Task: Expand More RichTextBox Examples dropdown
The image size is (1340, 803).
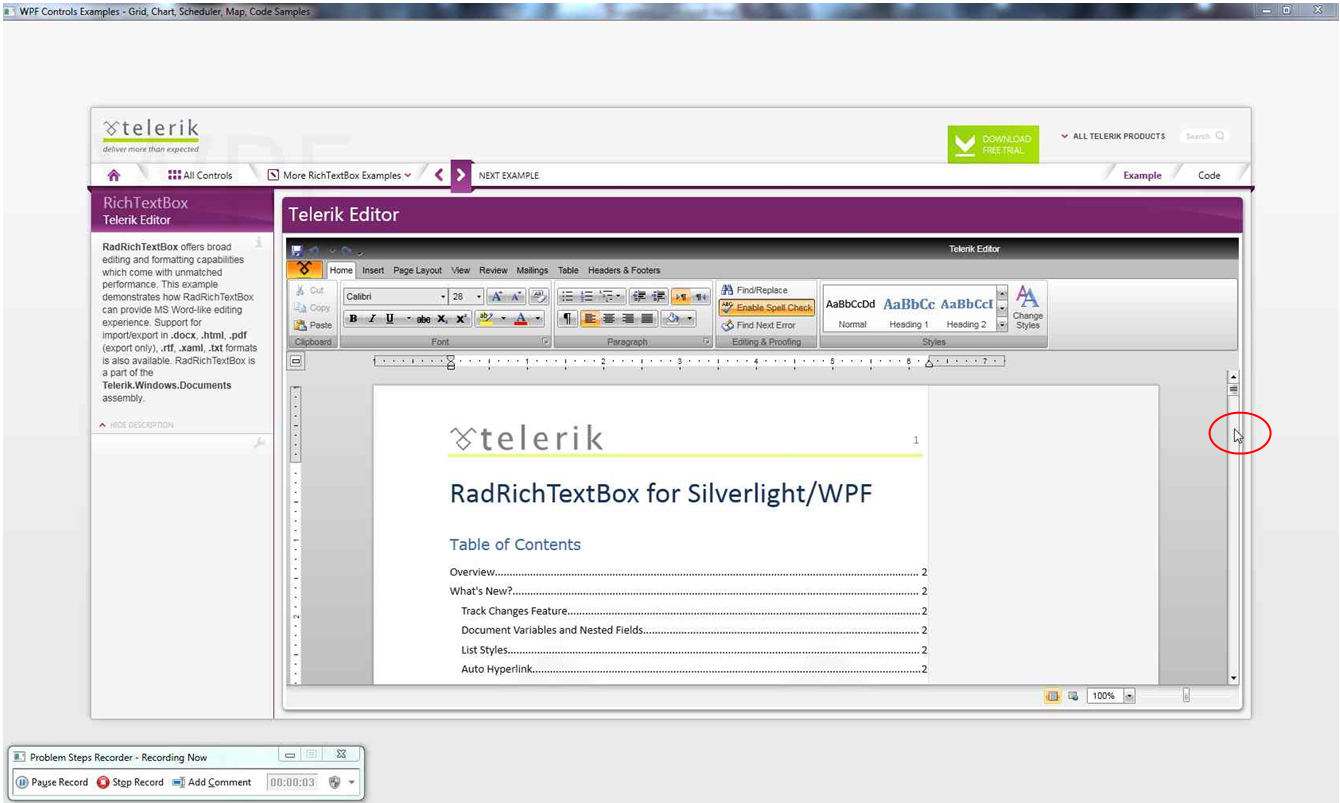Action: [340, 175]
